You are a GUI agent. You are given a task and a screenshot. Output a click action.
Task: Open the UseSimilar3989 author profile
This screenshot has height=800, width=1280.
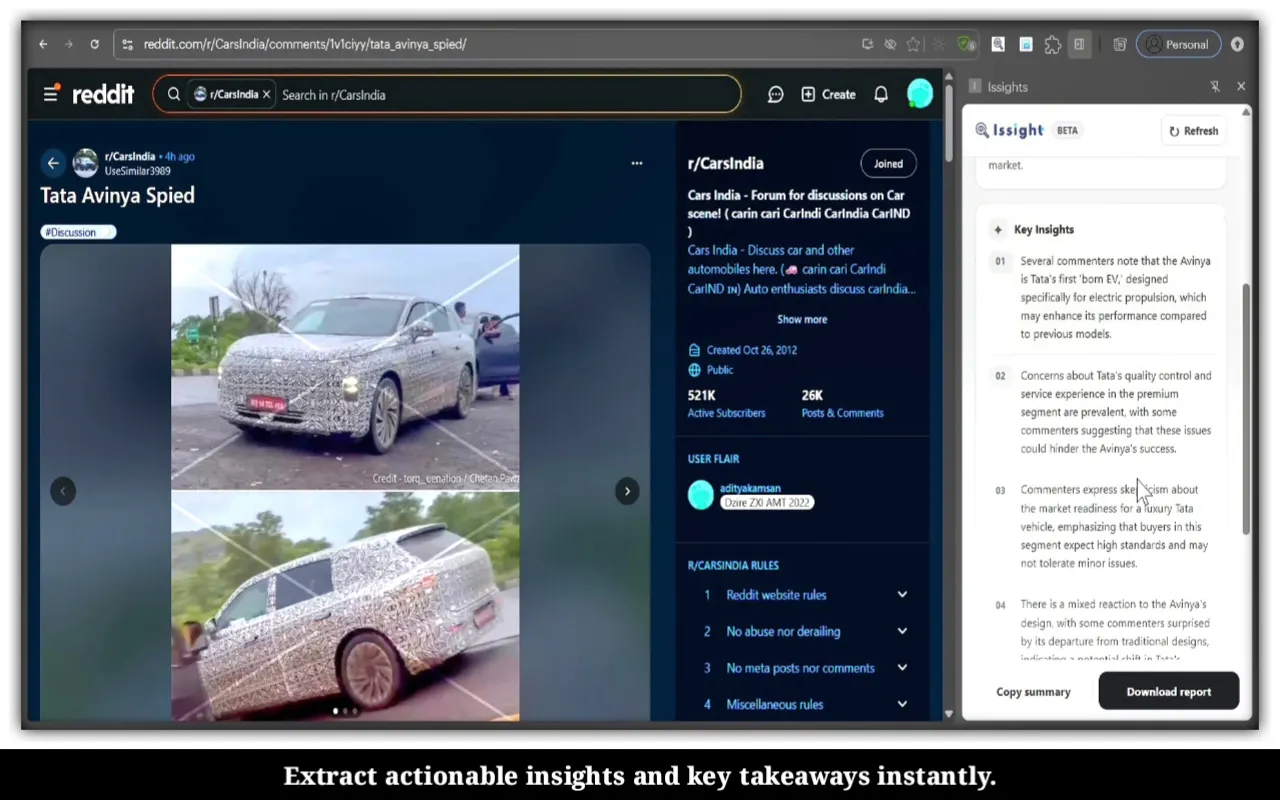pyautogui.click(x=137, y=171)
